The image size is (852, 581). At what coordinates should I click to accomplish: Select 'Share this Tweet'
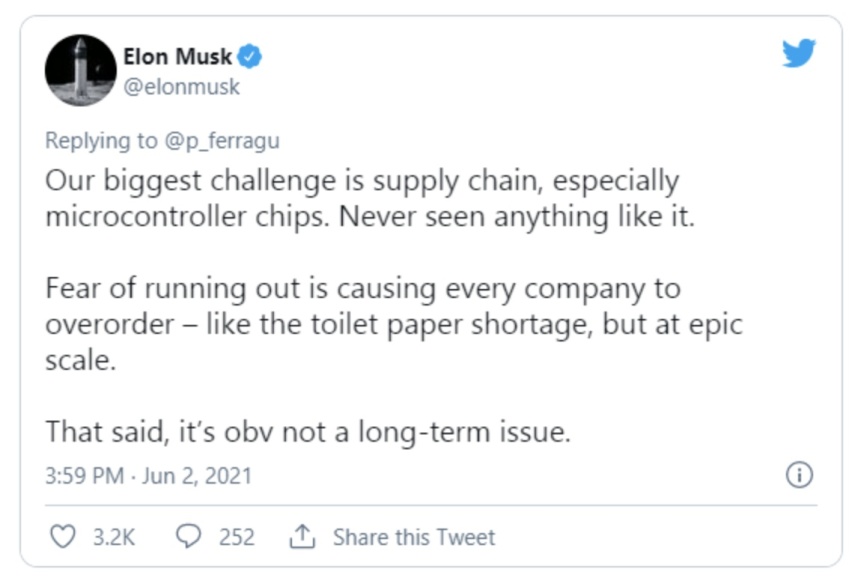(414, 537)
